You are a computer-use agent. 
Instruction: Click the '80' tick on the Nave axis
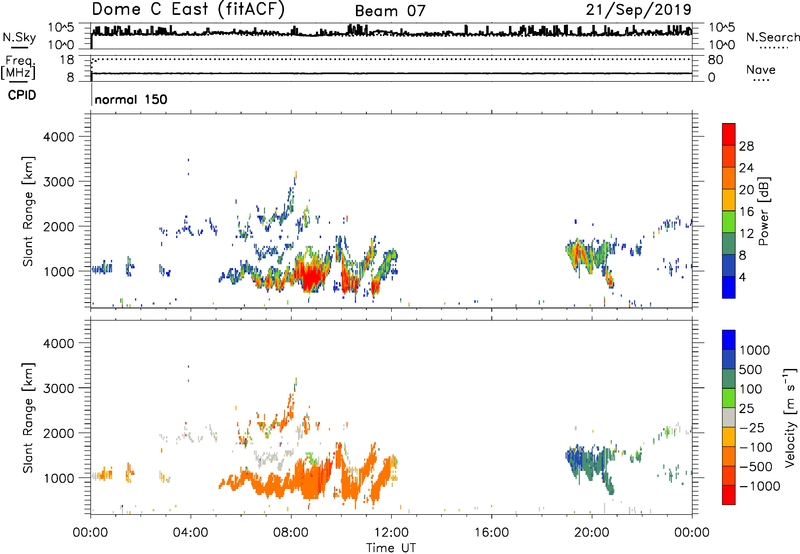(715, 60)
